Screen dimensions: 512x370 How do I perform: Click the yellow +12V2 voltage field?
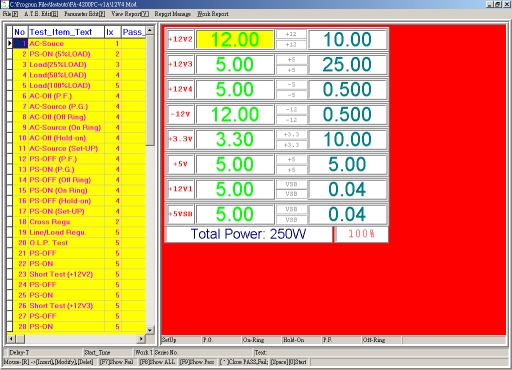click(235, 39)
